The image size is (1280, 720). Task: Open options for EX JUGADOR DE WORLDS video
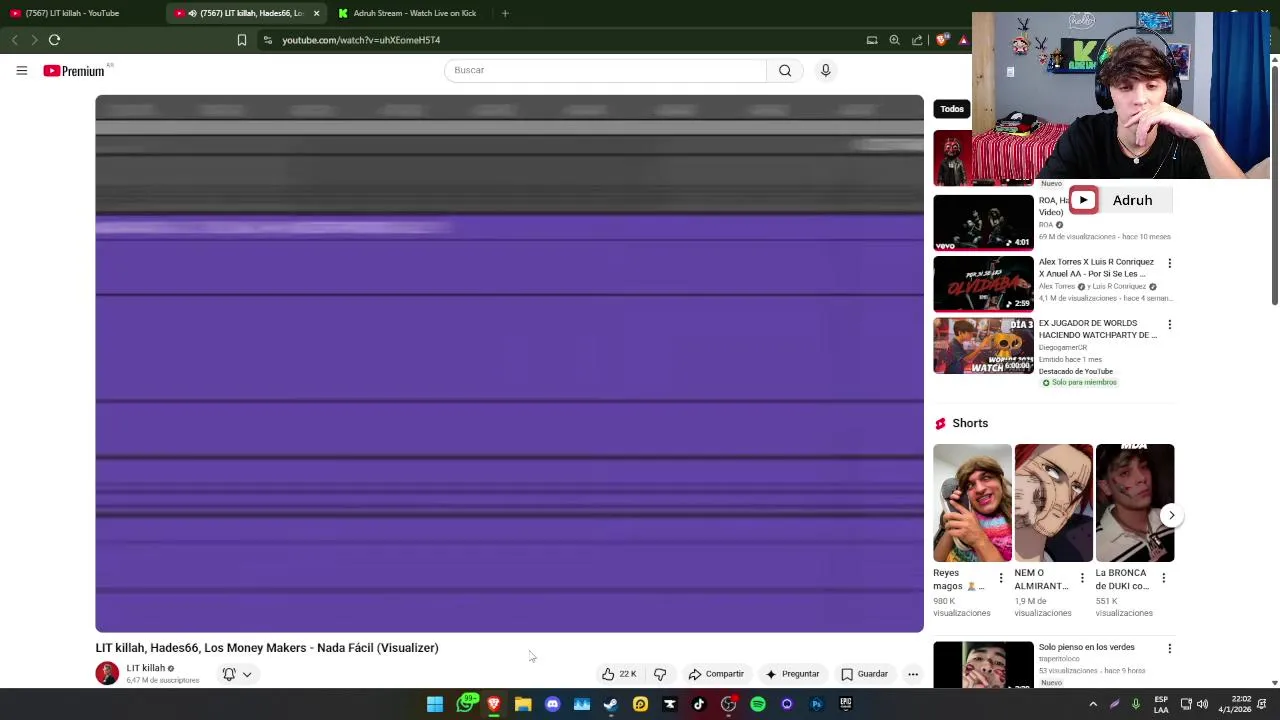pyautogui.click(x=1169, y=325)
